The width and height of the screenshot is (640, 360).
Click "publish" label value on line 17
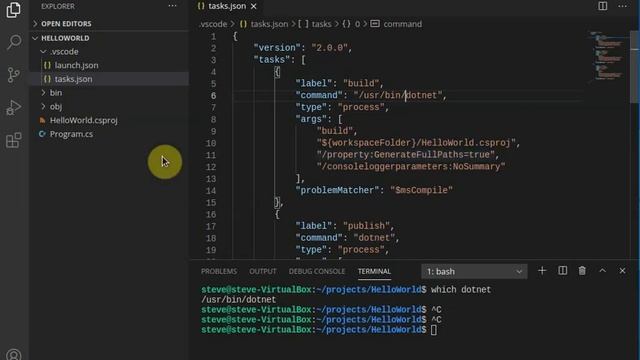click(x=366, y=226)
